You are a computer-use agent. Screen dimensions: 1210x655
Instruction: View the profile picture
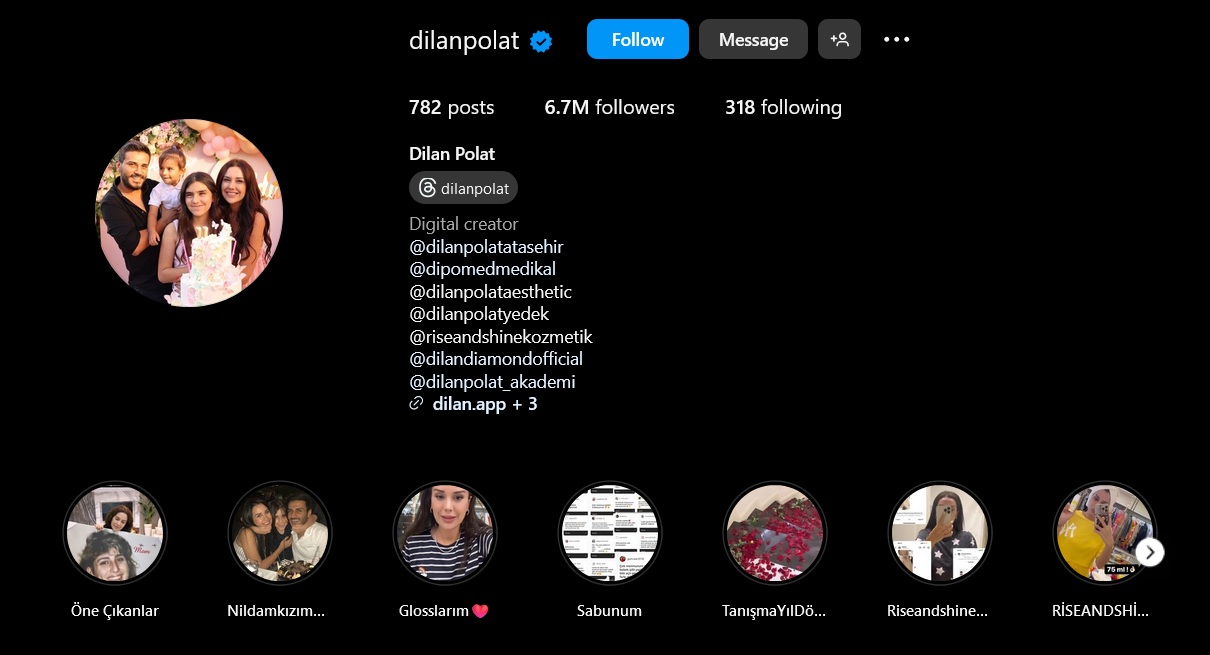189,213
